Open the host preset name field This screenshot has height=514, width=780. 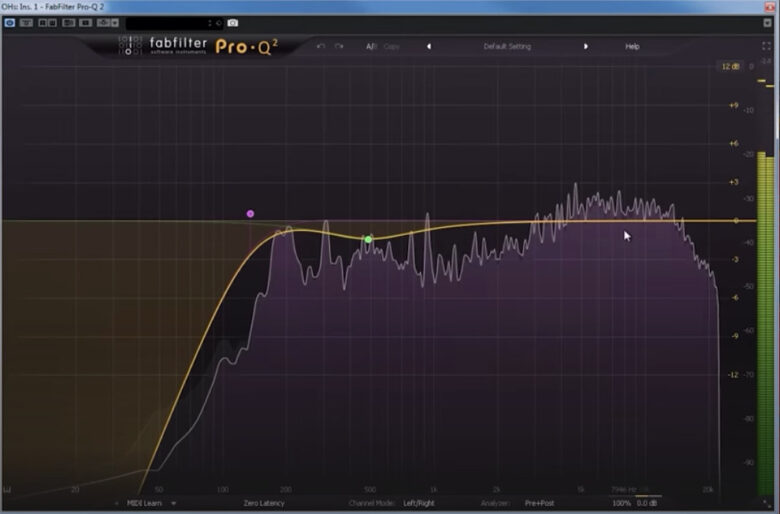(175, 23)
